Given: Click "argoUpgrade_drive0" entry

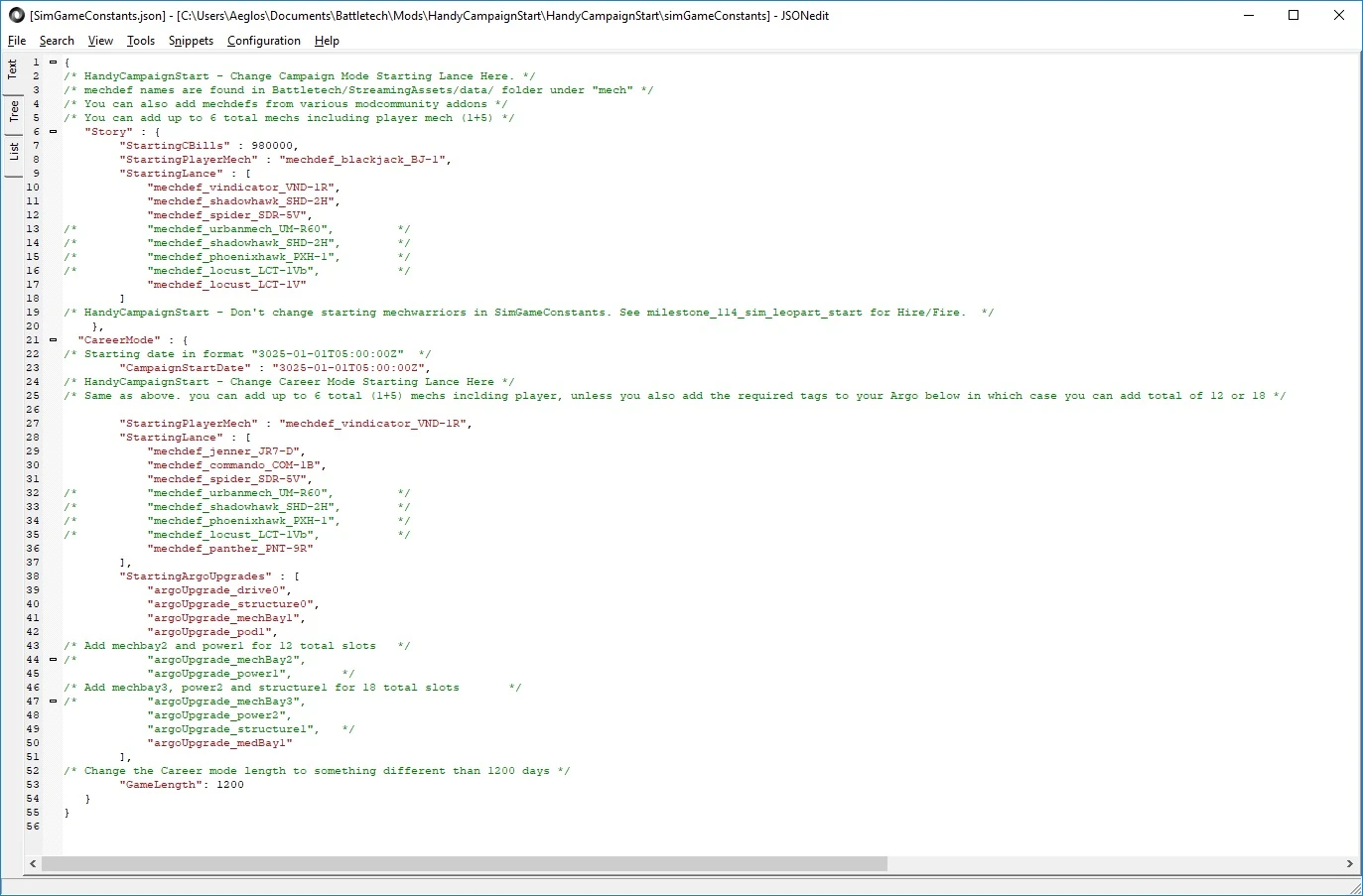Looking at the screenshot, I should click(216, 589).
